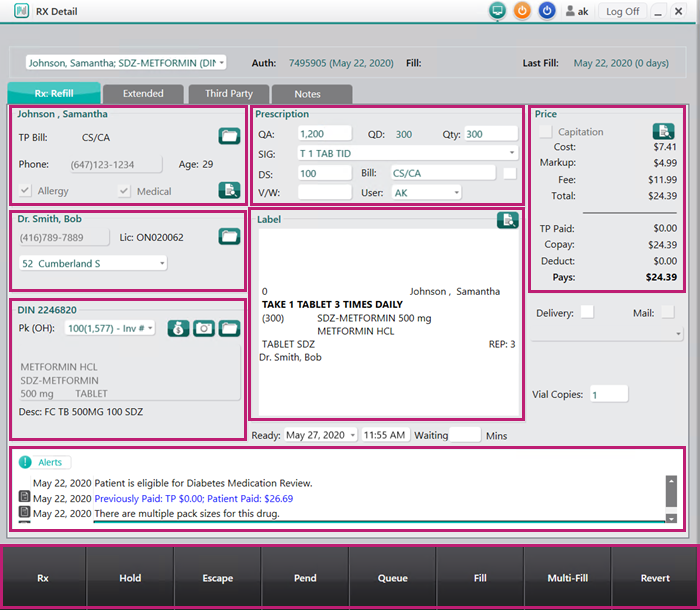Click the orange power button in title bar
Image resolution: width=700 pixels, height=610 pixels.
pyautogui.click(x=522, y=11)
